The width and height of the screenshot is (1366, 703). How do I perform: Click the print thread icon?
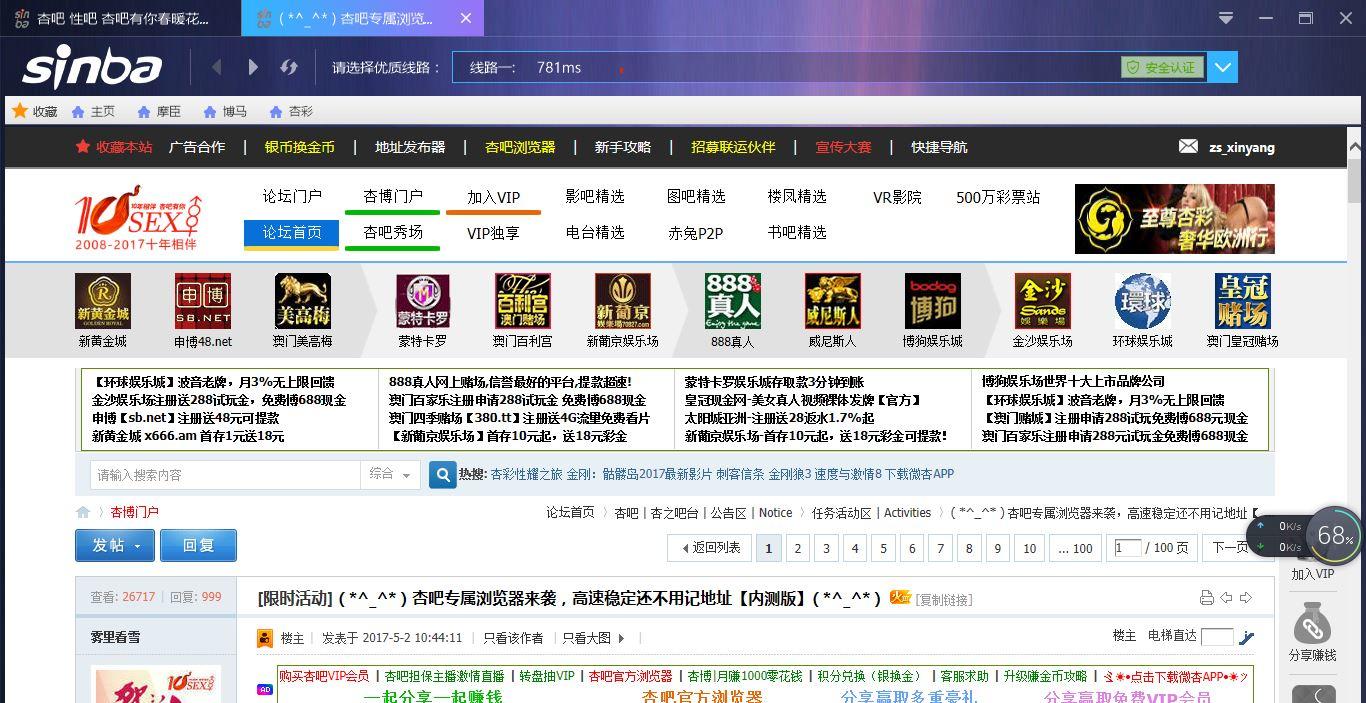[1206, 598]
